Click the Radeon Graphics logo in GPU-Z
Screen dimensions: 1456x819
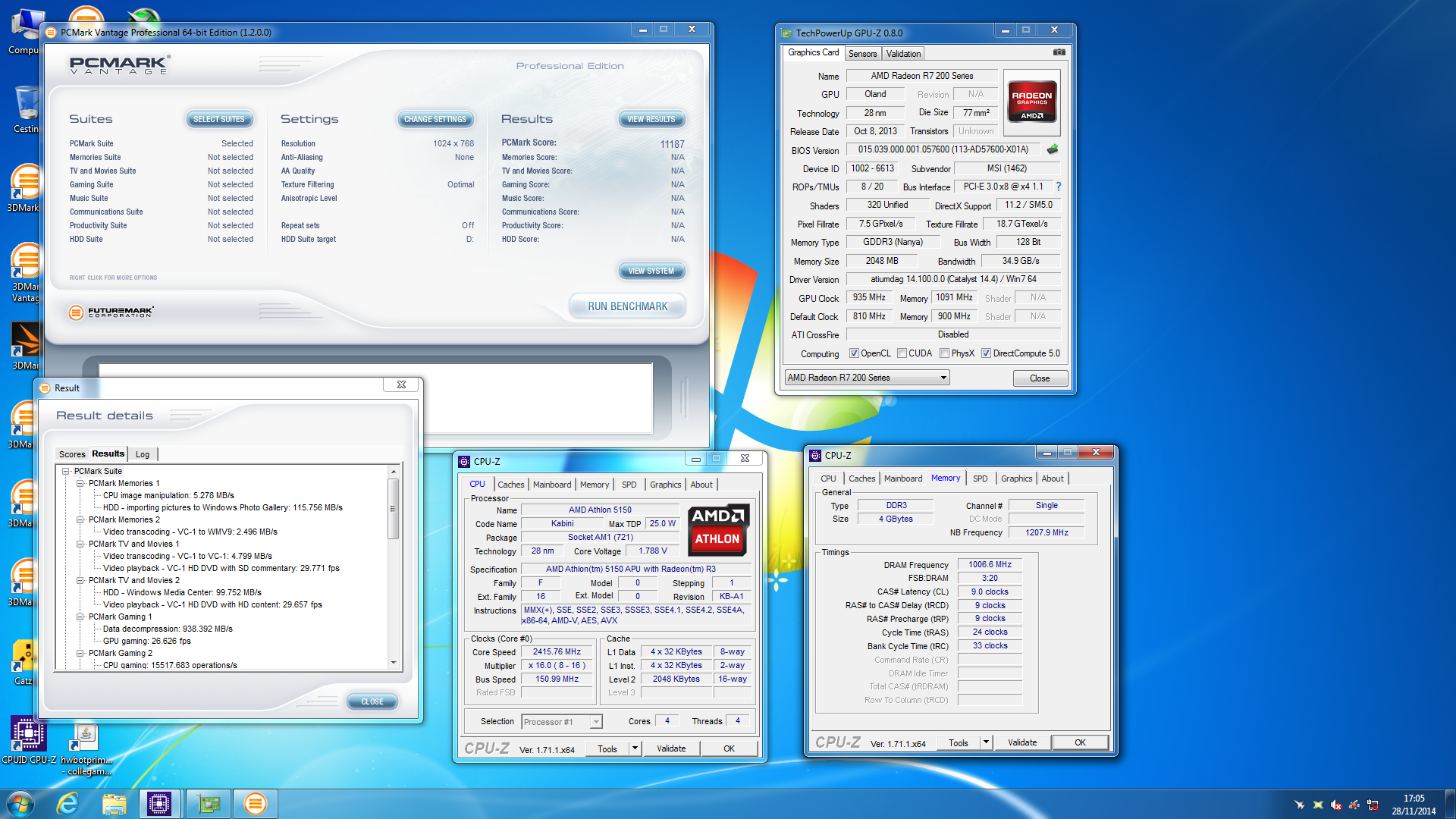pos(1031,102)
